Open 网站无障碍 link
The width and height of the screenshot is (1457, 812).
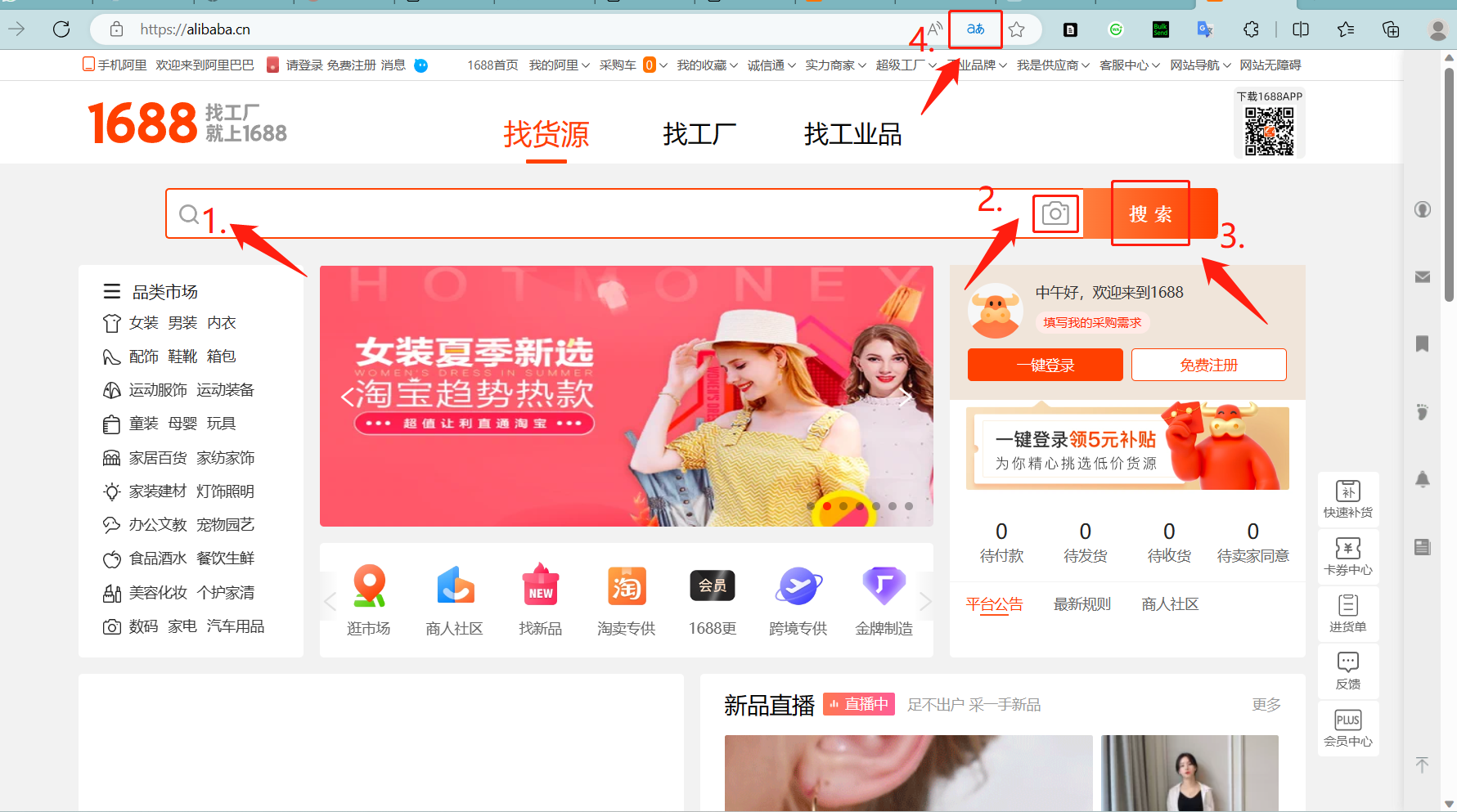1270,65
